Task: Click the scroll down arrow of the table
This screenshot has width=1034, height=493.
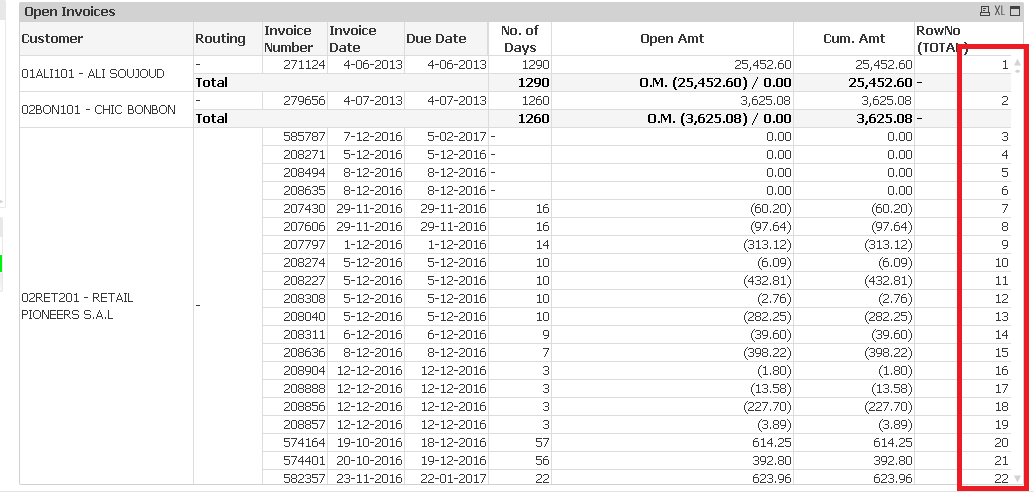Action: tap(1018, 478)
